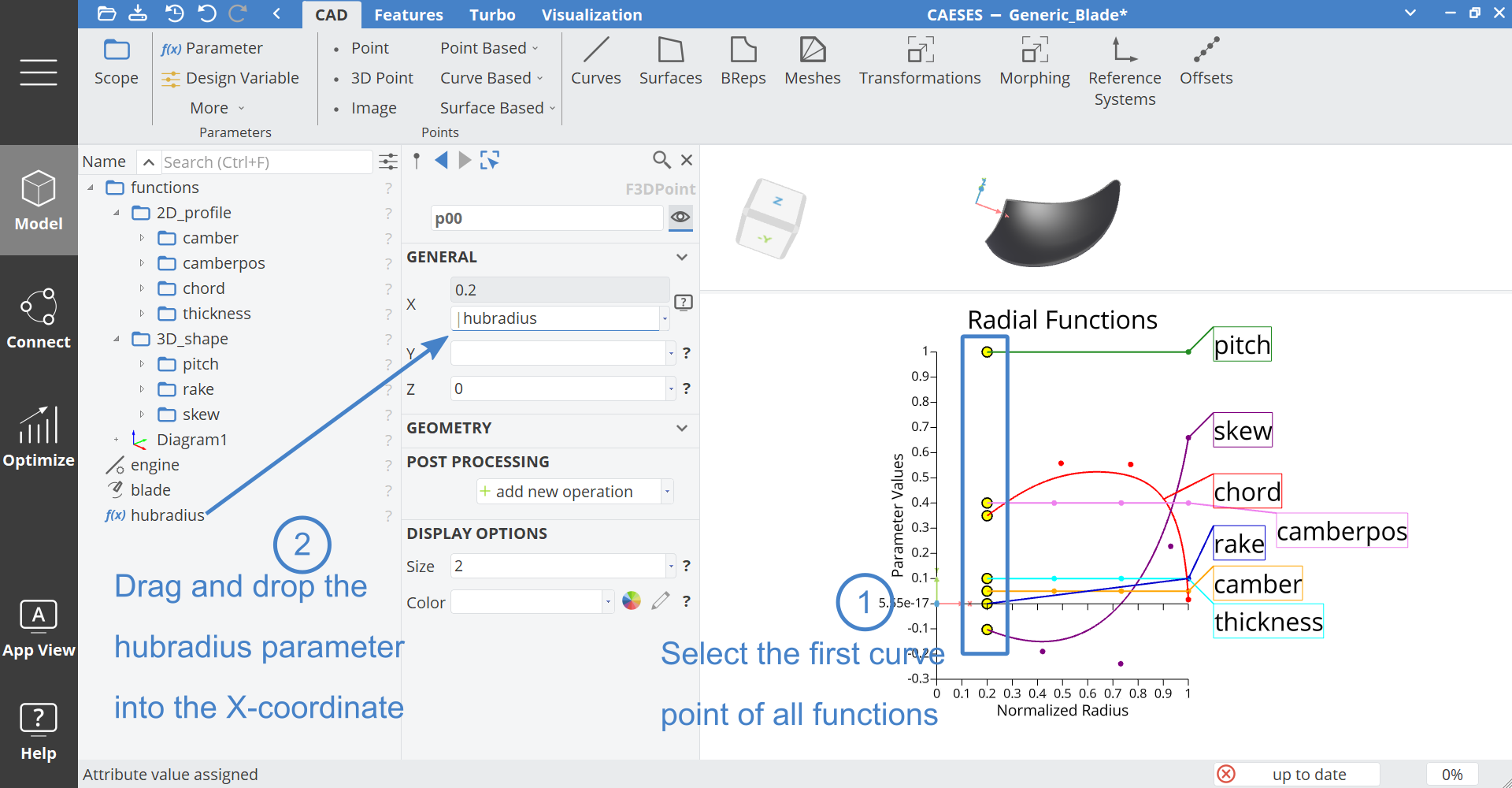Screen dimensions: 1512x788
Task: Toggle visibility eye for p00
Action: pyautogui.click(x=680, y=217)
